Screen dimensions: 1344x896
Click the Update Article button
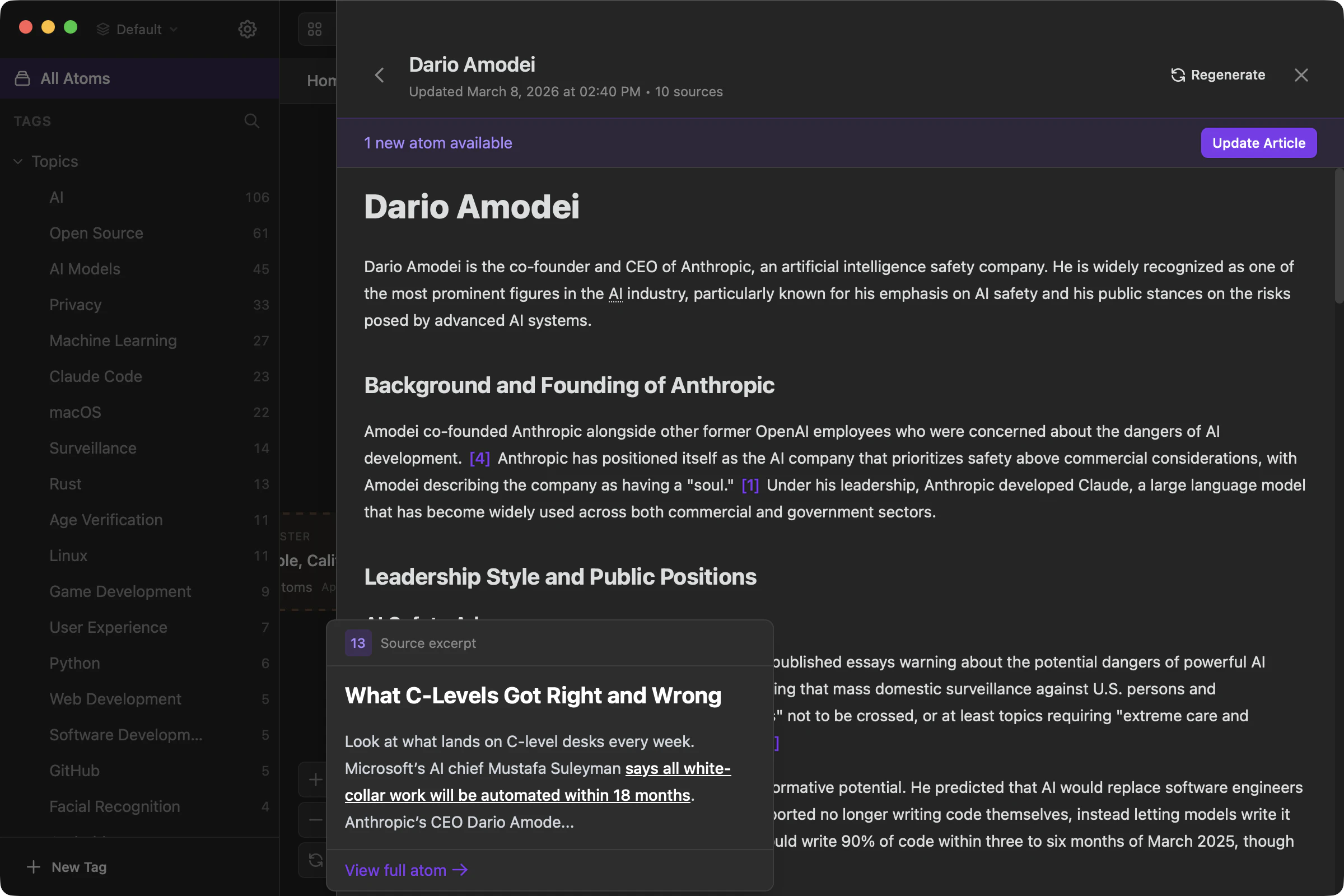(1258, 143)
